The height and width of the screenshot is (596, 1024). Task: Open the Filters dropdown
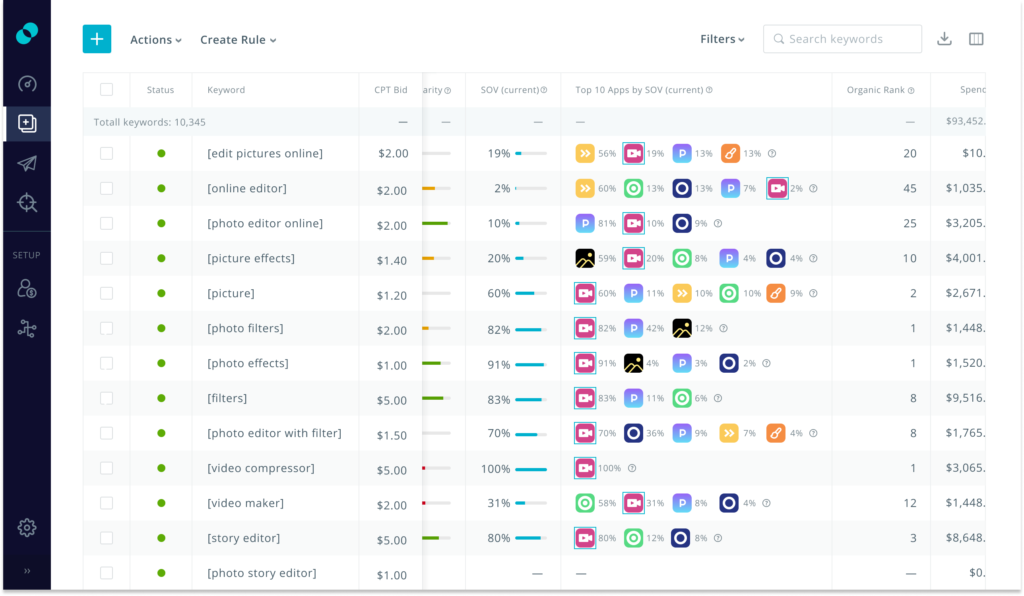tap(718, 39)
